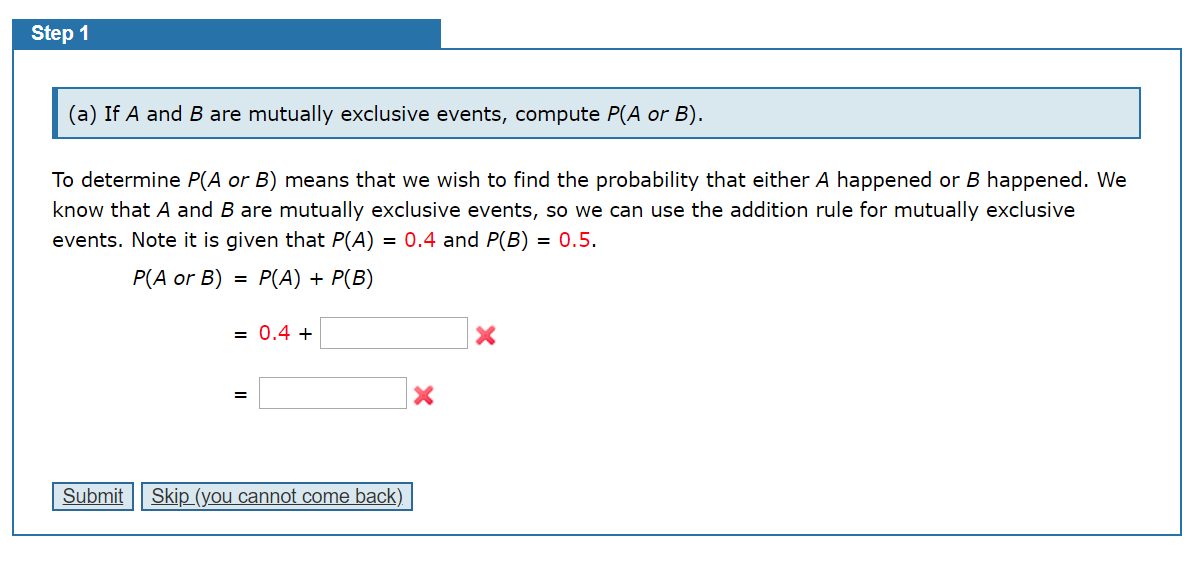
Task: Click the red 0.4 value in the paragraph
Action: (415, 240)
